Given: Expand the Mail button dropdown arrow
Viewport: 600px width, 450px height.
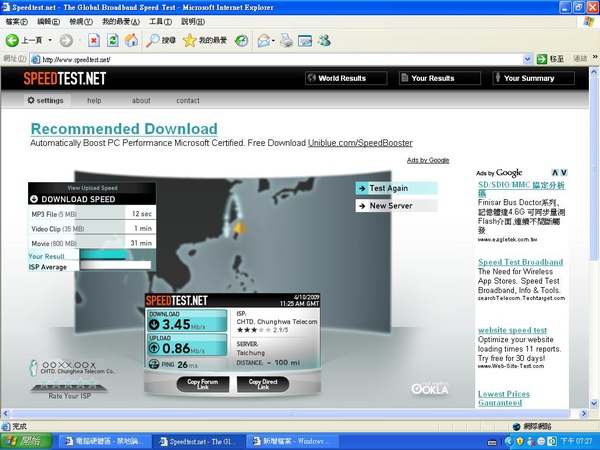Looking at the screenshot, I should 273,40.
